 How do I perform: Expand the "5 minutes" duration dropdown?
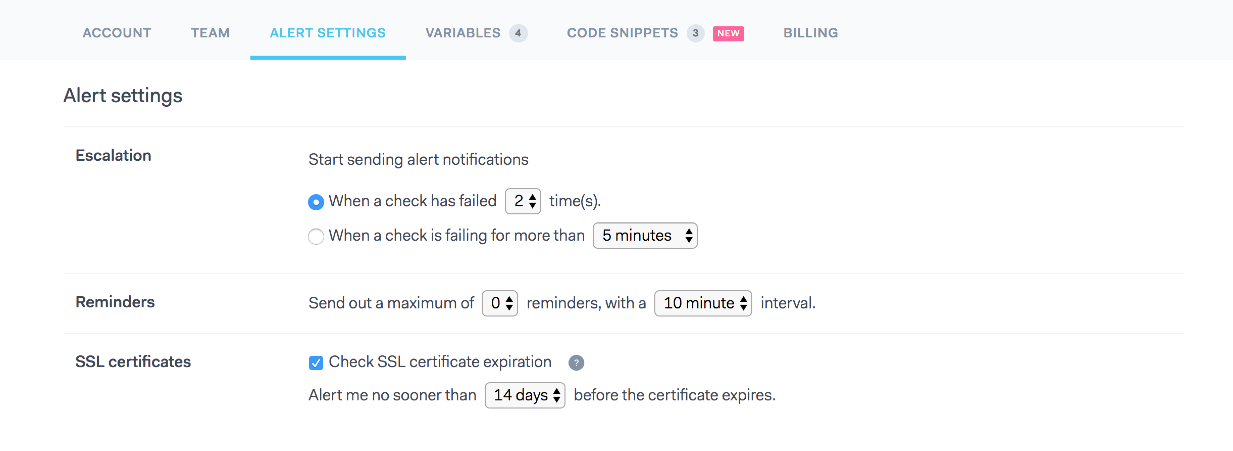(x=645, y=236)
